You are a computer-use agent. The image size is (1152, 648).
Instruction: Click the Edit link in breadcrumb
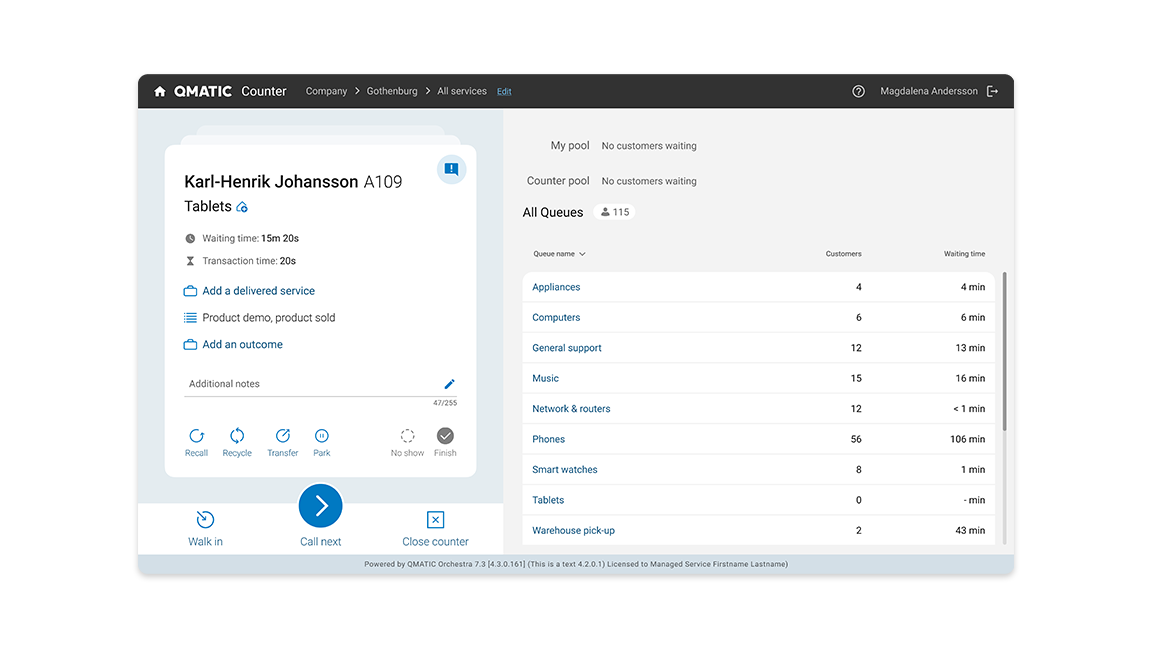tap(504, 92)
